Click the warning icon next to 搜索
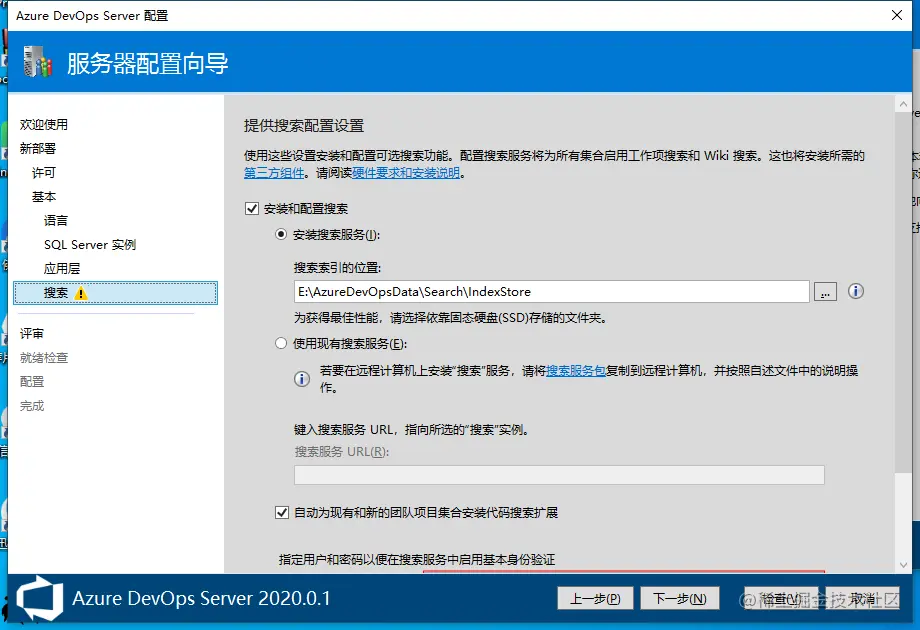920x630 pixels. pyautogui.click(x=81, y=293)
